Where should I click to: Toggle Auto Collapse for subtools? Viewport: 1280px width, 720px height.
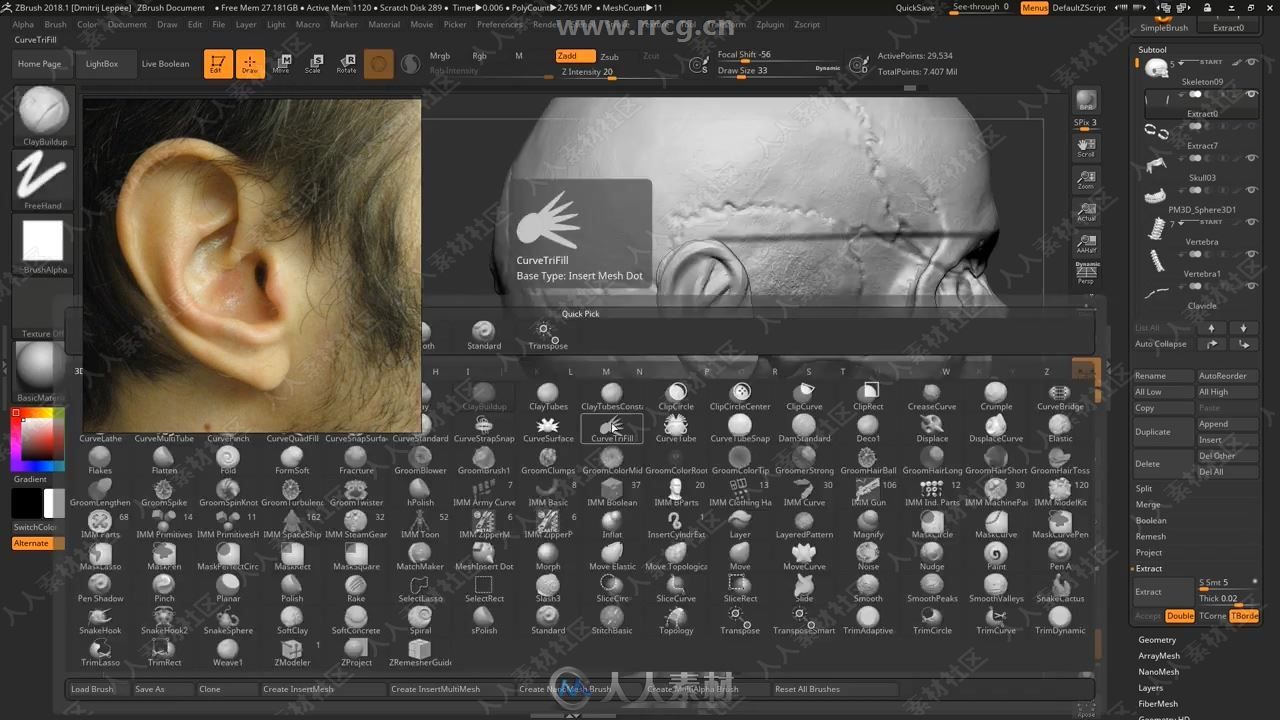(x=1161, y=344)
